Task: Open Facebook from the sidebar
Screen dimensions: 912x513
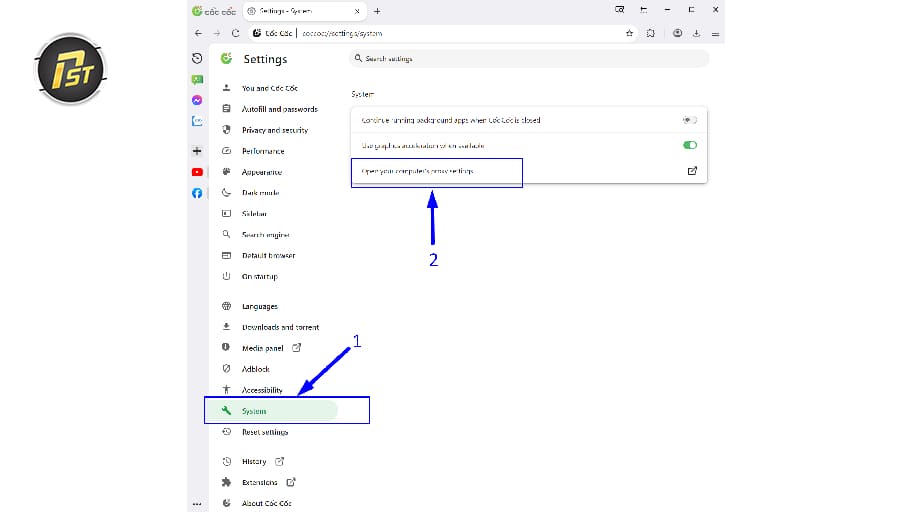Action: [x=197, y=193]
